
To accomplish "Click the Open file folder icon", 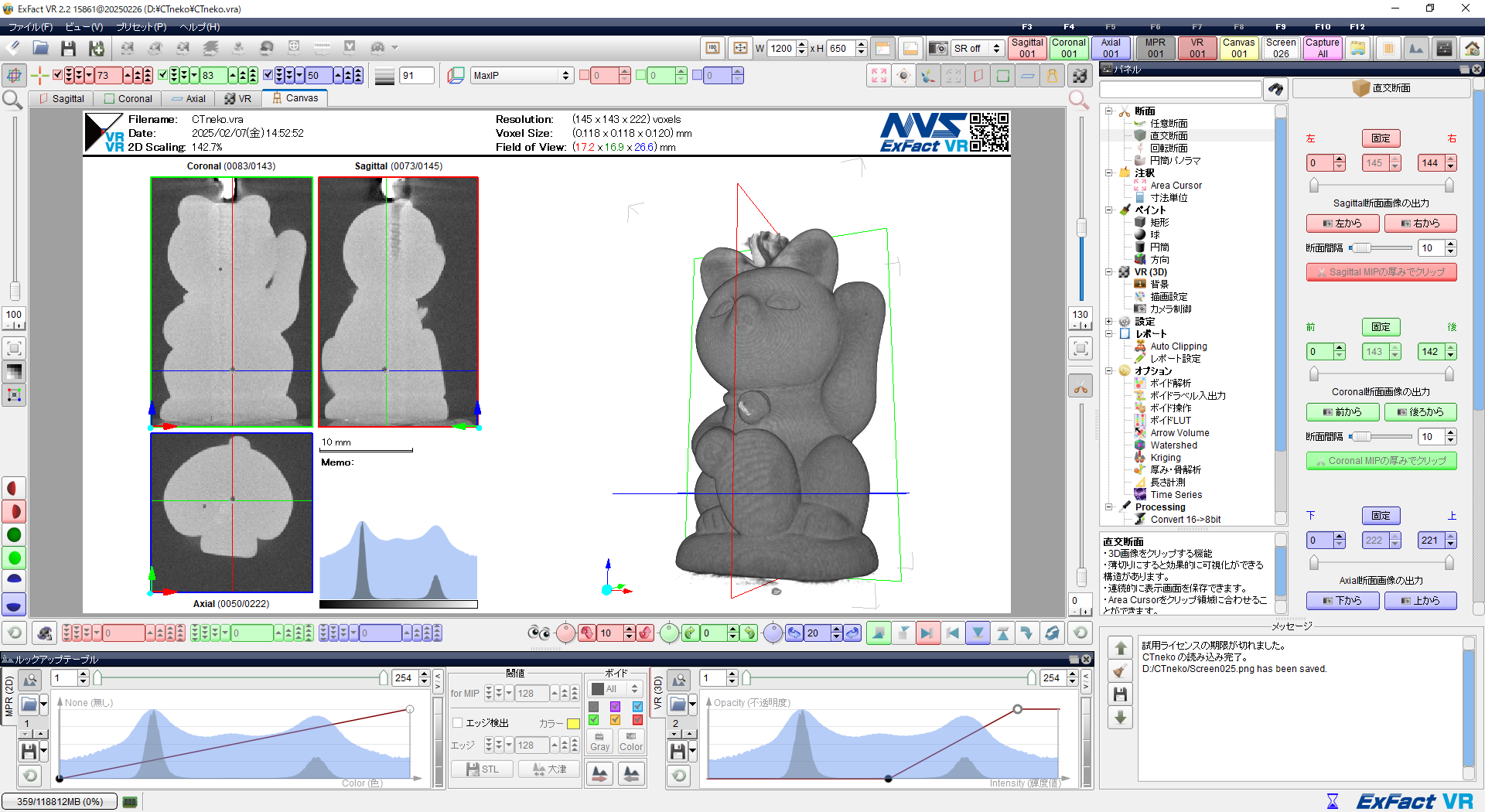I will 40,48.
